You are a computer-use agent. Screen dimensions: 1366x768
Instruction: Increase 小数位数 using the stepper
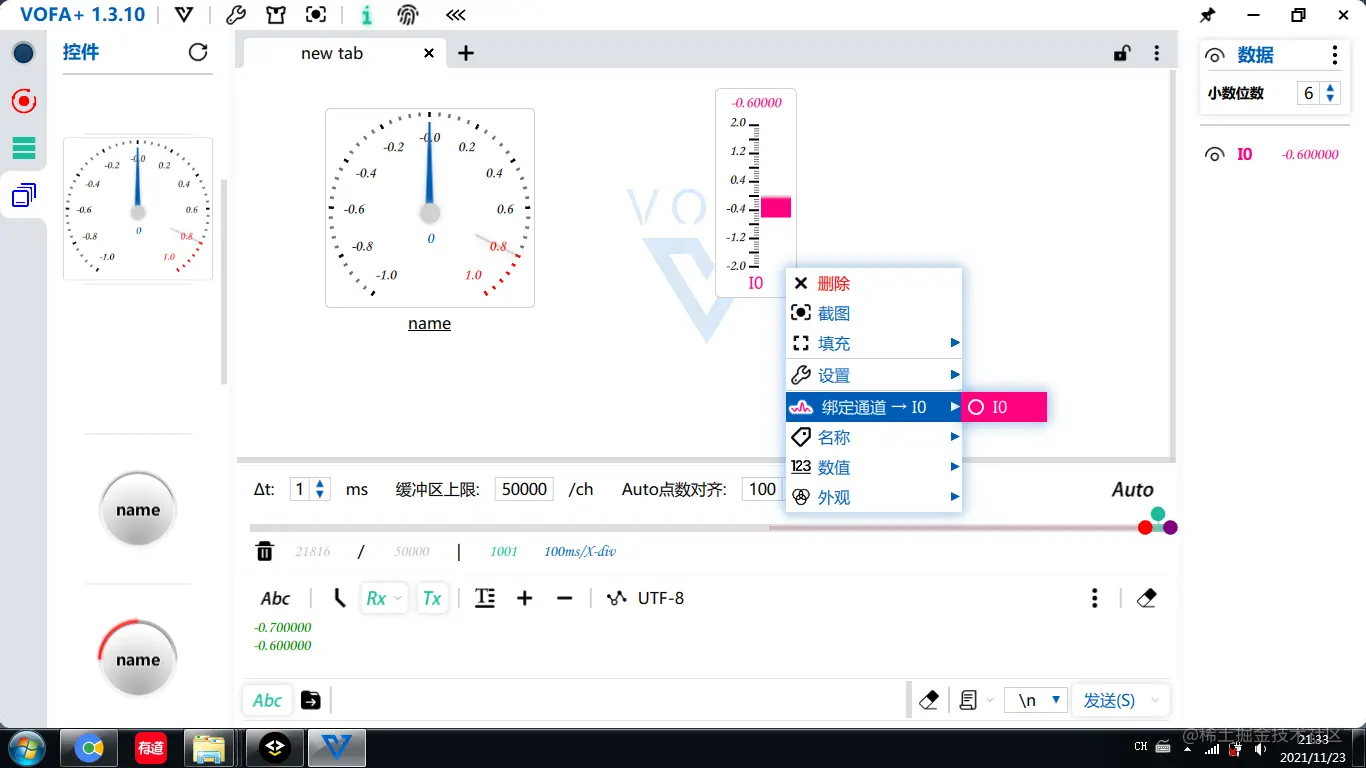tap(1330, 87)
